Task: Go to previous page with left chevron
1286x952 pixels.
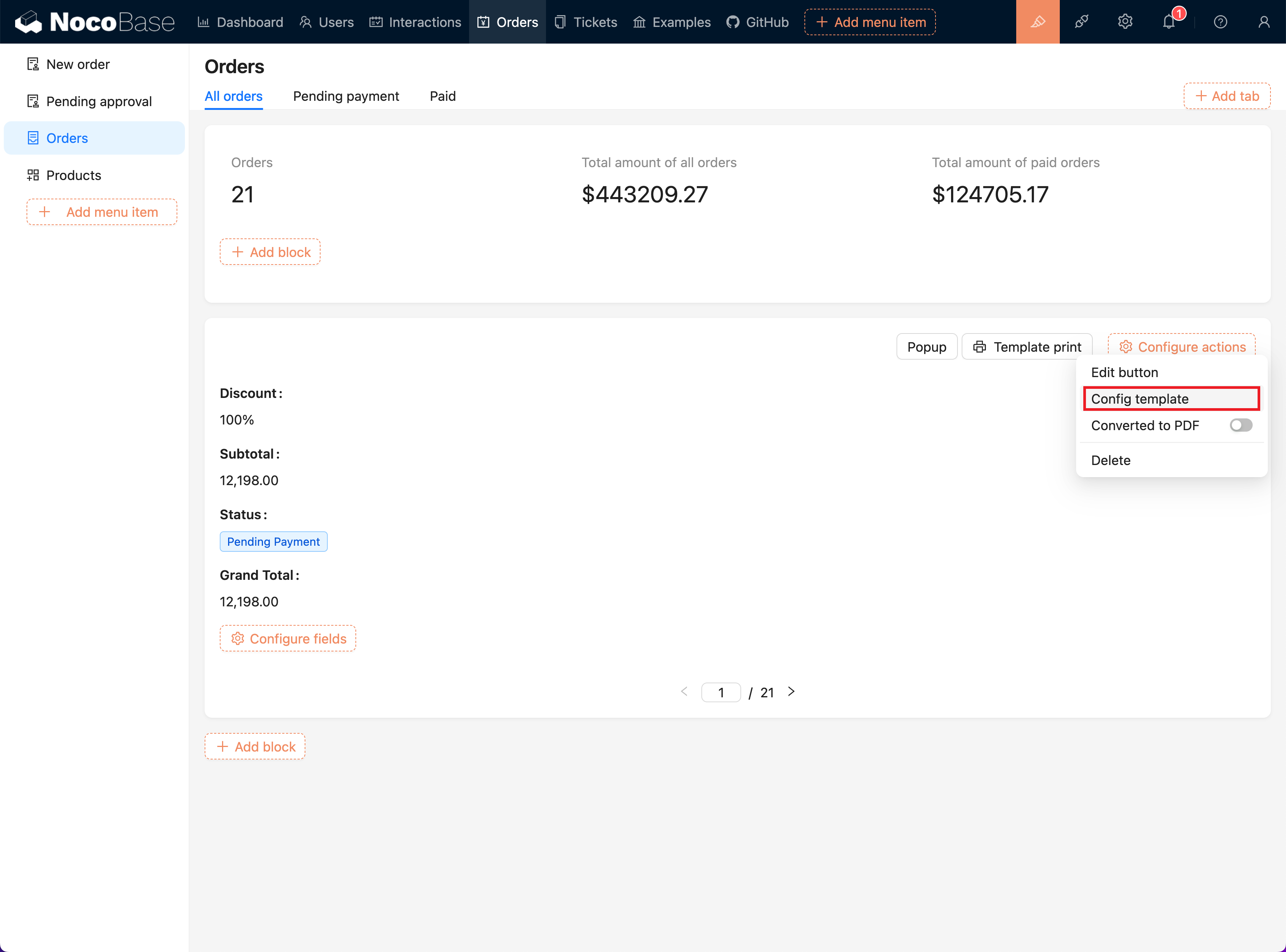Action: [684, 692]
